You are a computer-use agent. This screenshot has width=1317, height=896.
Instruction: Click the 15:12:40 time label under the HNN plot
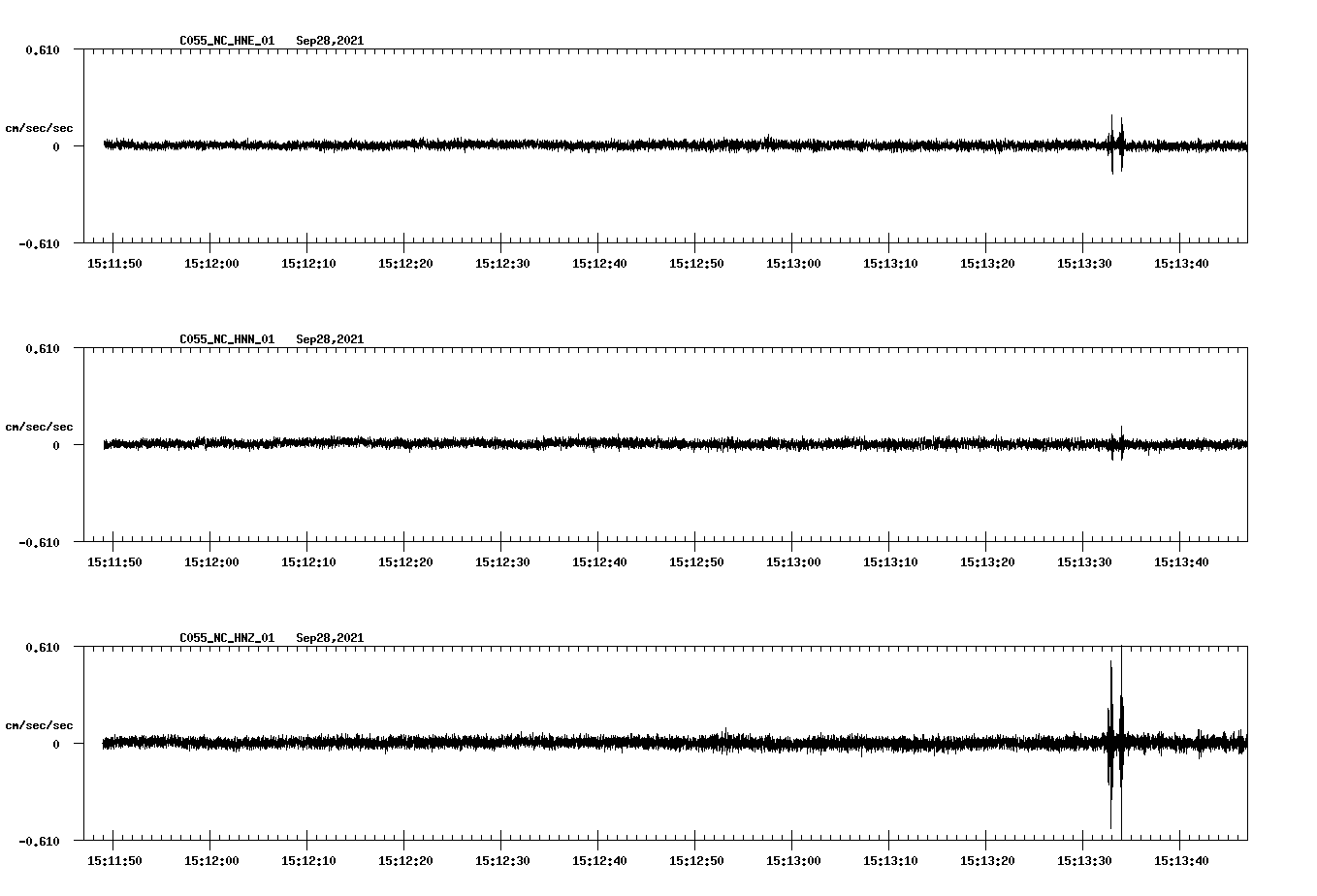tap(599, 562)
